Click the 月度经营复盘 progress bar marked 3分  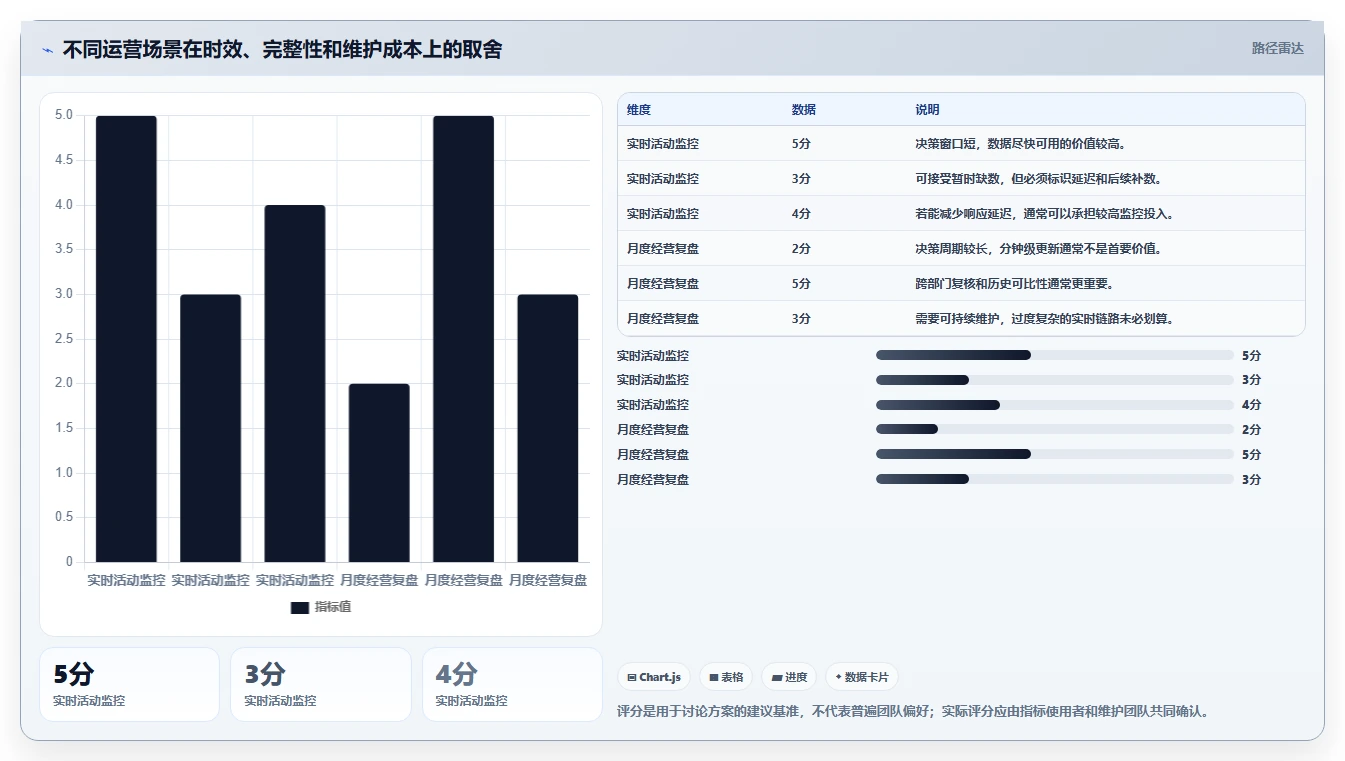[x=1055, y=479]
